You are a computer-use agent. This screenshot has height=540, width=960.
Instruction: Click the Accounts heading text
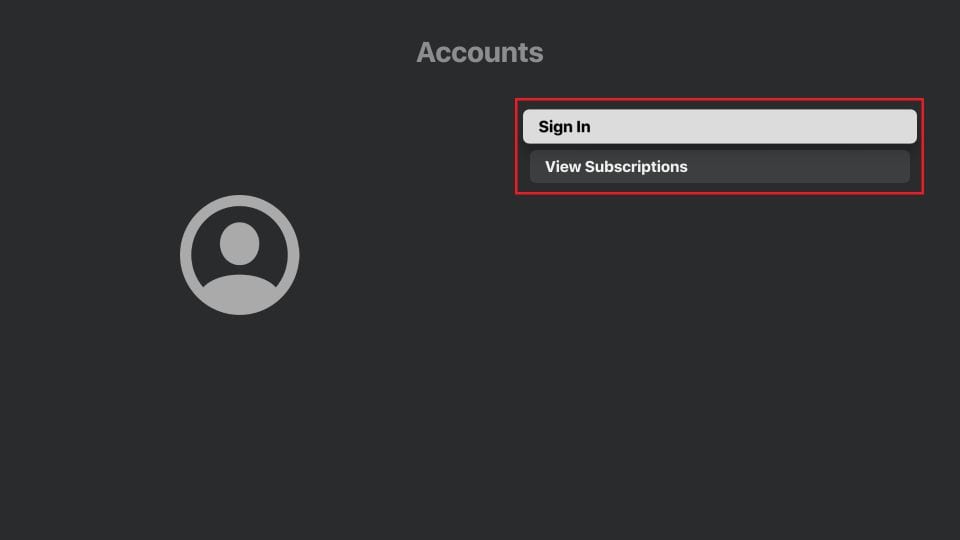pos(480,52)
